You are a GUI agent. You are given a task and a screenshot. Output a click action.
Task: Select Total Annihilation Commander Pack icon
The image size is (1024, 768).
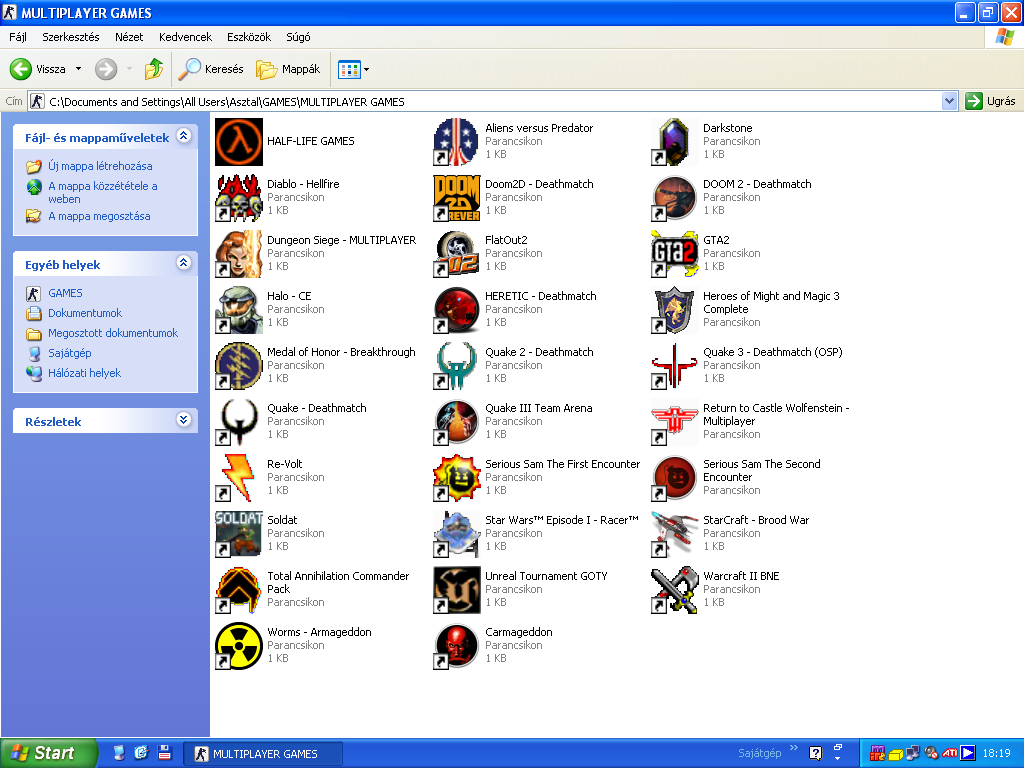tap(238, 591)
